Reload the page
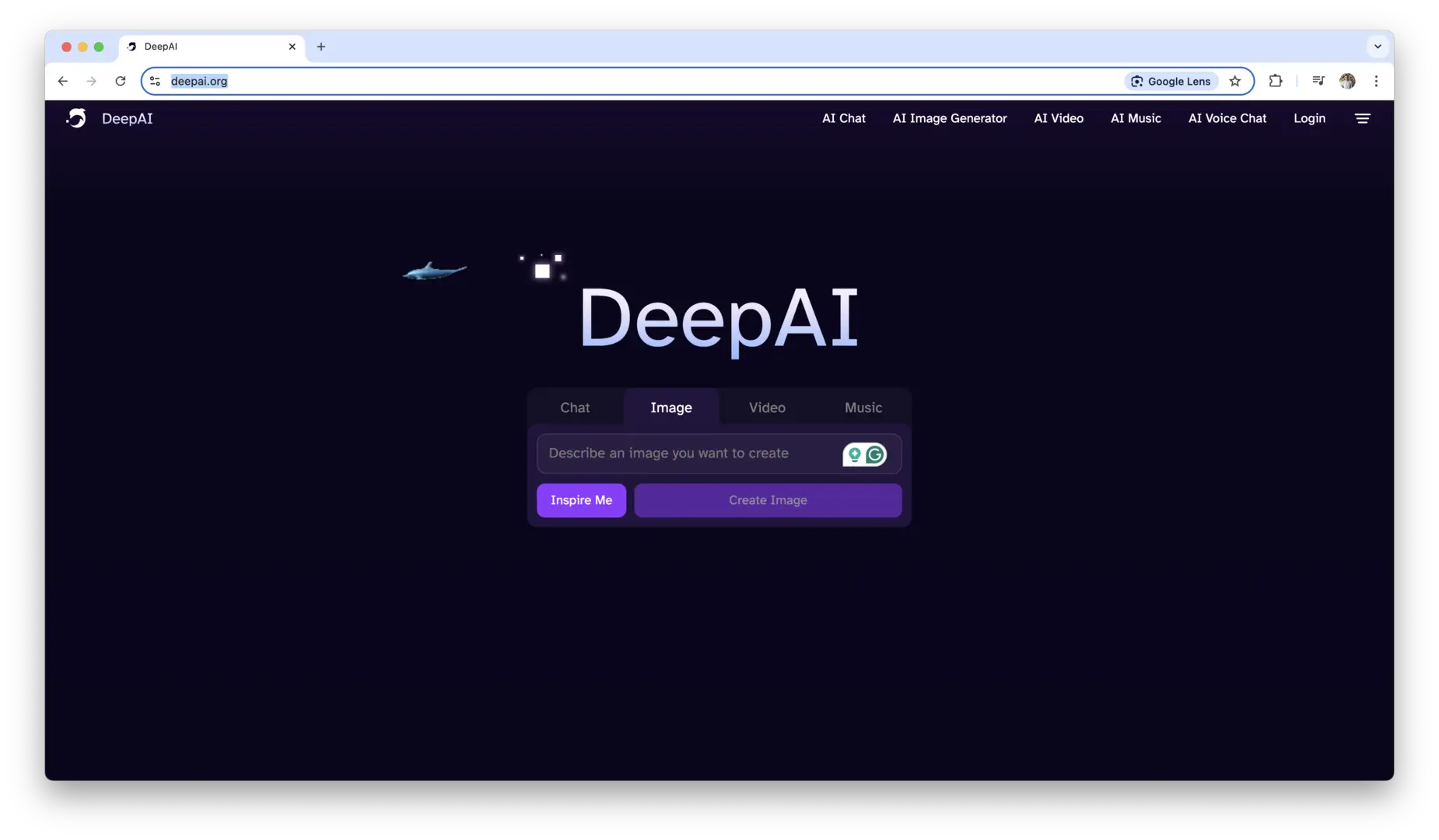 tap(121, 81)
